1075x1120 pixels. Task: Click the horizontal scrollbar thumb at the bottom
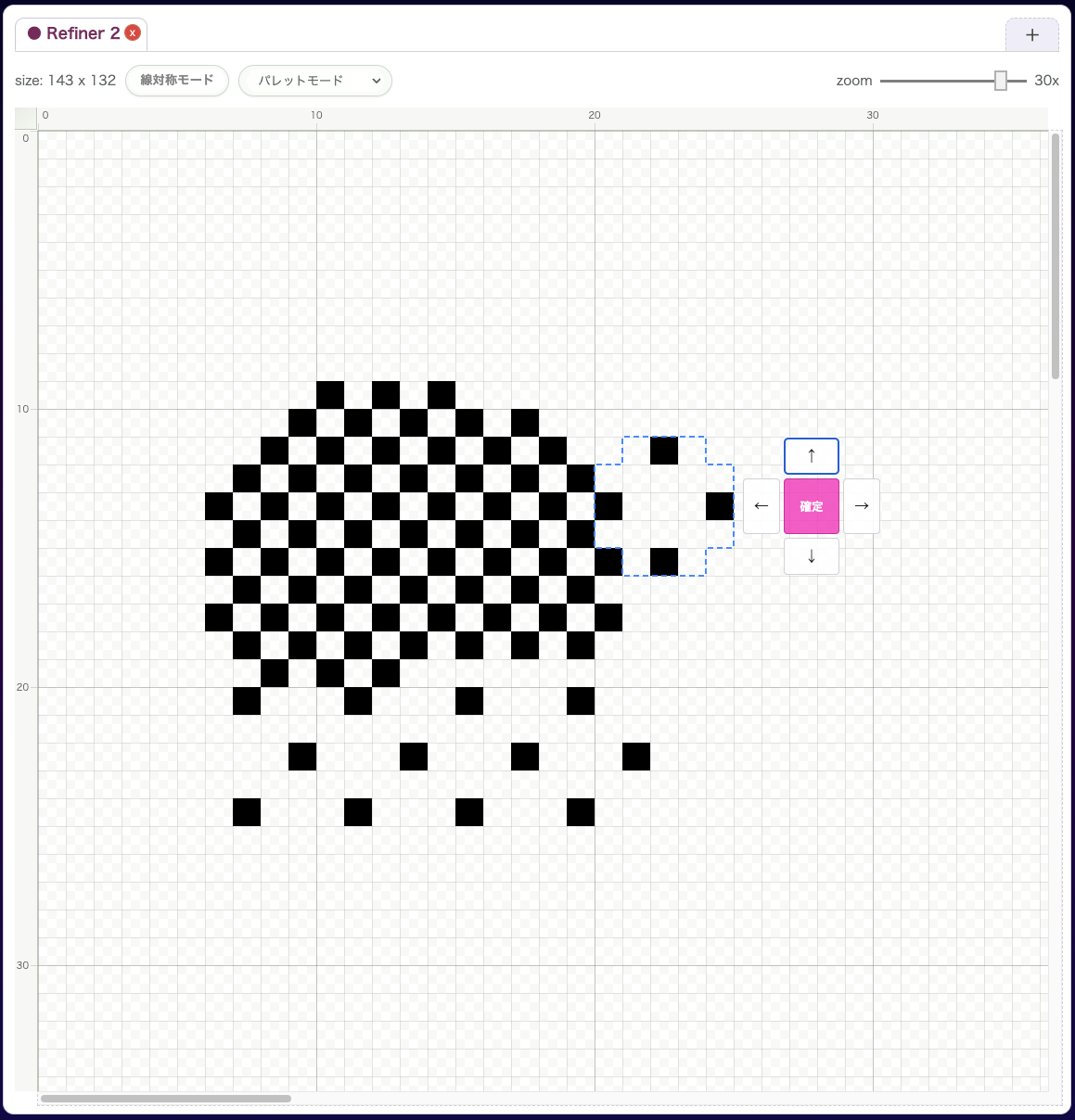coord(166,1099)
